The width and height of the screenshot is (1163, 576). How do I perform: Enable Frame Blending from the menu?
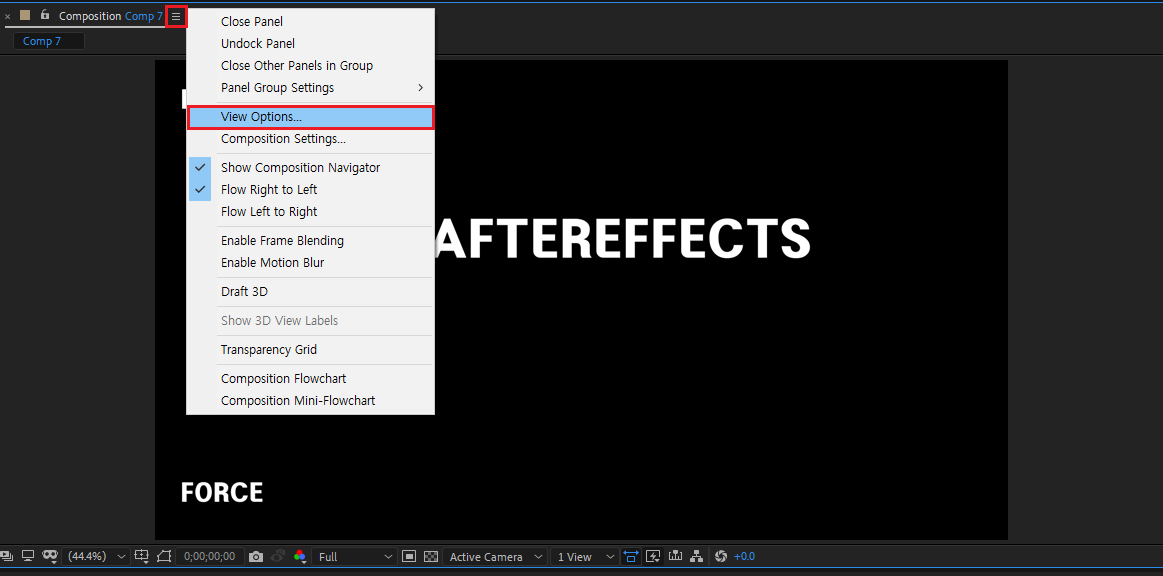point(310,241)
